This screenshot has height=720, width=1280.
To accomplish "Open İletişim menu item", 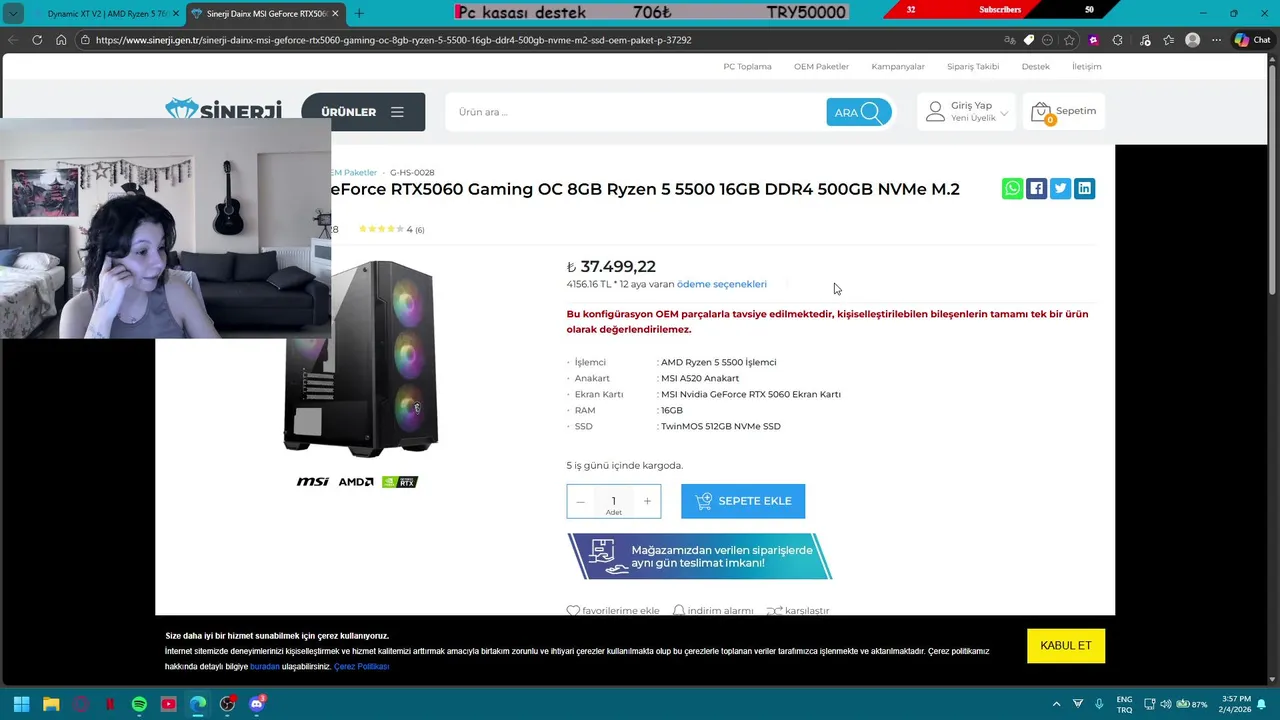I will 1086,66.
